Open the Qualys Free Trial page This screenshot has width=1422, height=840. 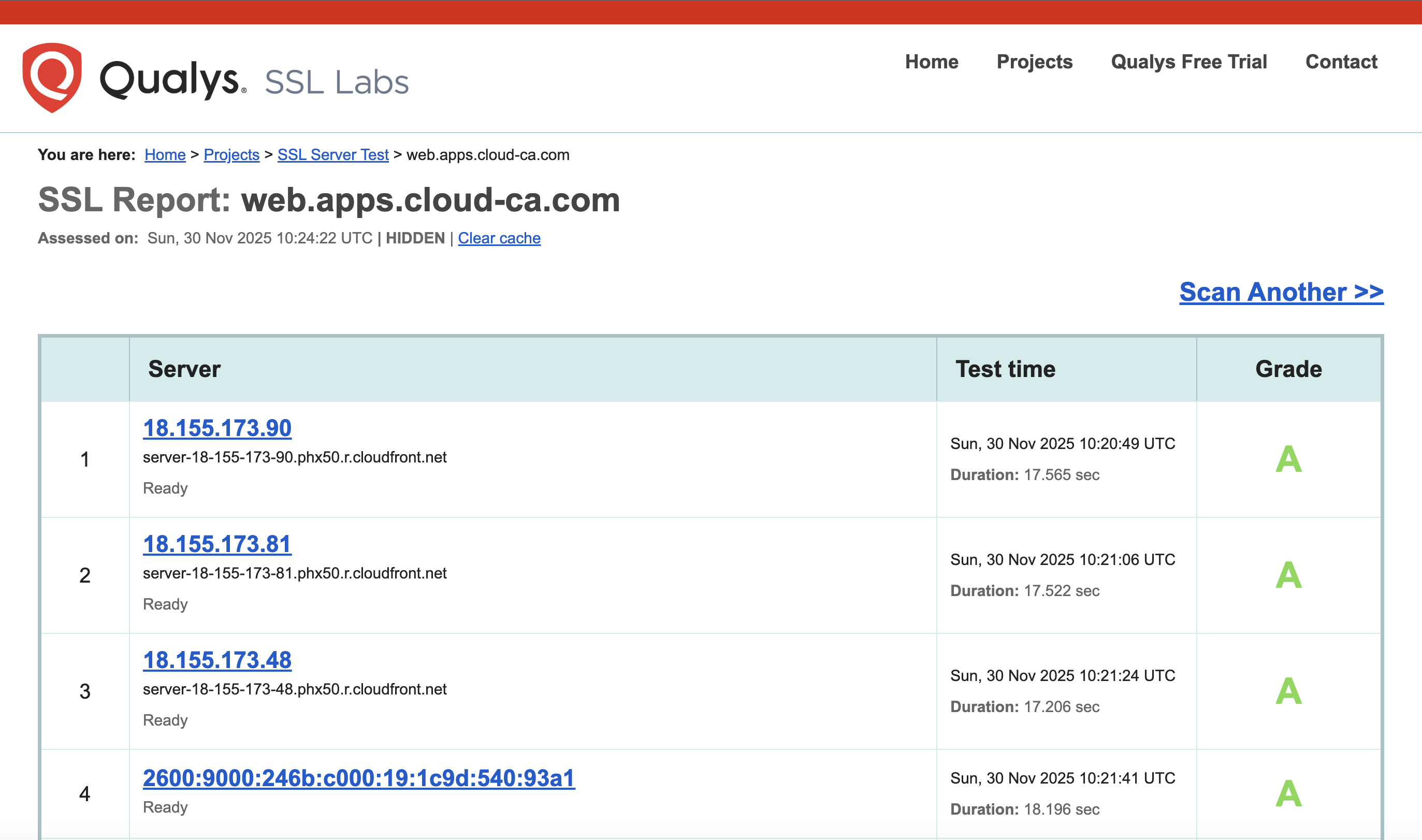click(x=1188, y=62)
